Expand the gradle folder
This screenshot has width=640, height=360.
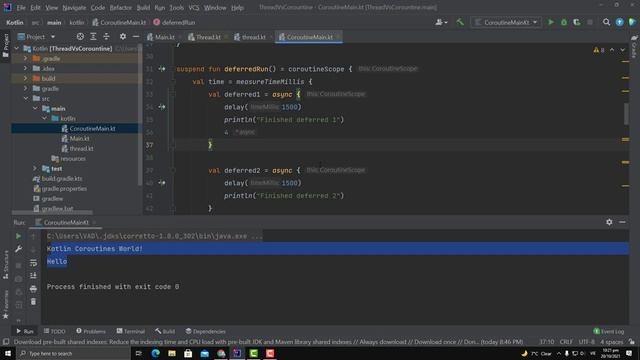[x=26, y=88]
